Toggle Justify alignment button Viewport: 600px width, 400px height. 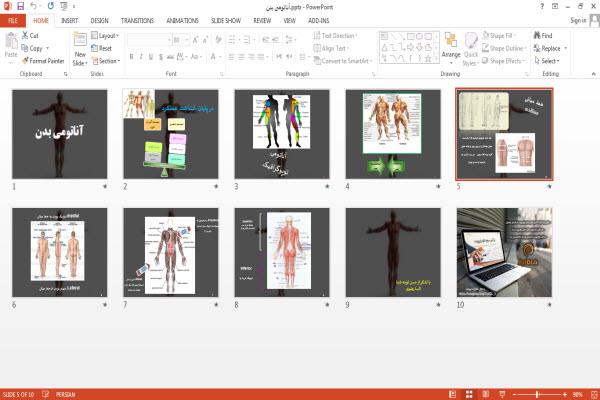pyautogui.click(x=261, y=57)
